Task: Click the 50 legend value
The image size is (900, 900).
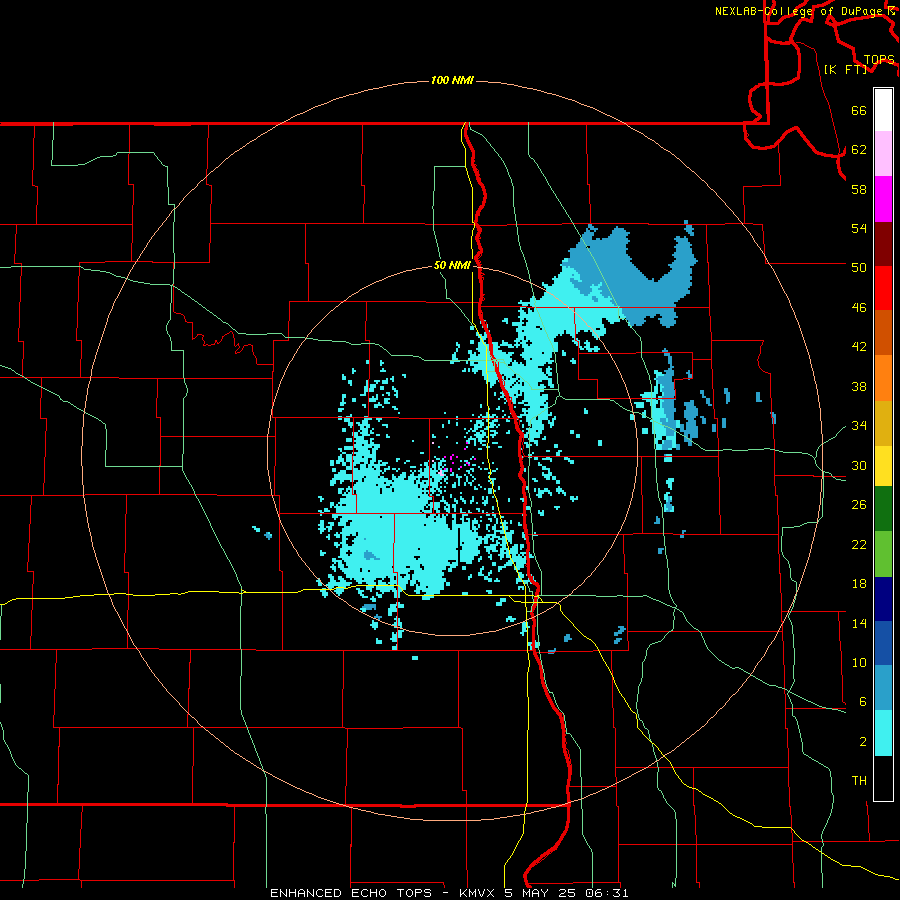Action: click(859, 268)
